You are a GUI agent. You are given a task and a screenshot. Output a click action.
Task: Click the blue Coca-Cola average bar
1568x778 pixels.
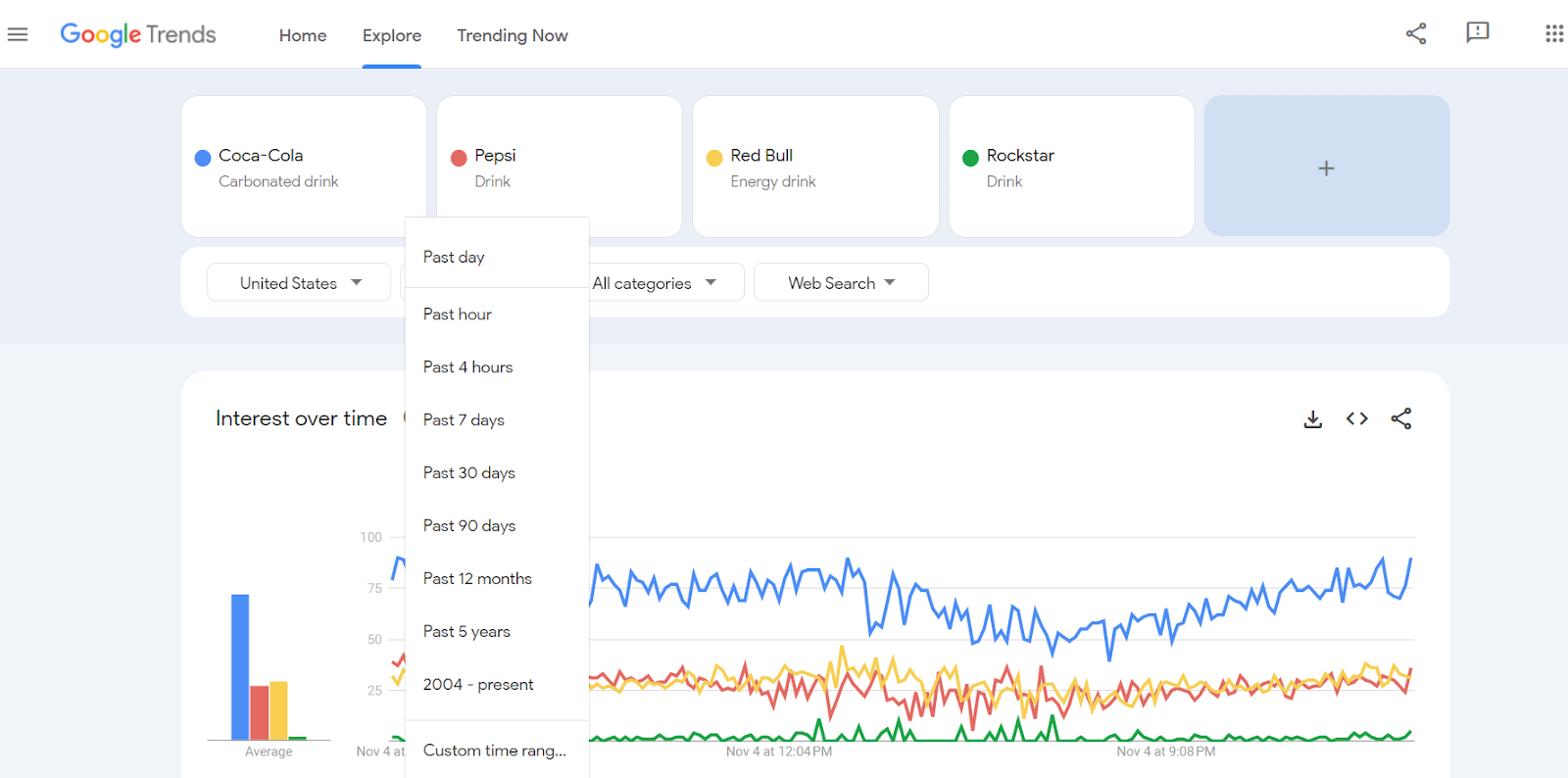[x=240, y=667]
